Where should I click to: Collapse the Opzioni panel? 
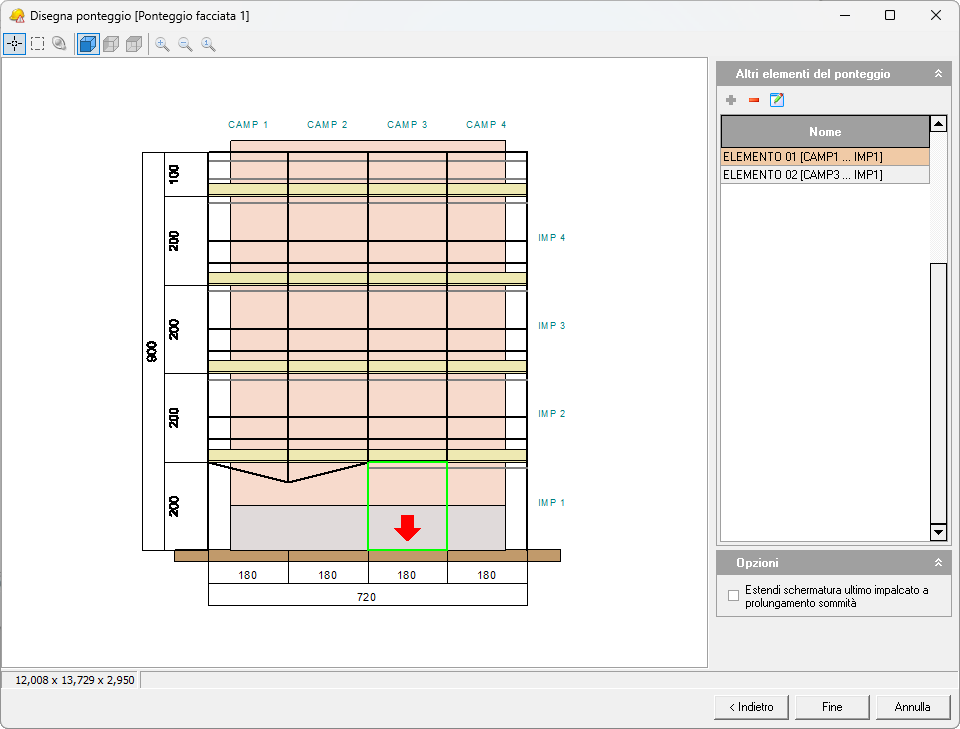click(938, 563)
